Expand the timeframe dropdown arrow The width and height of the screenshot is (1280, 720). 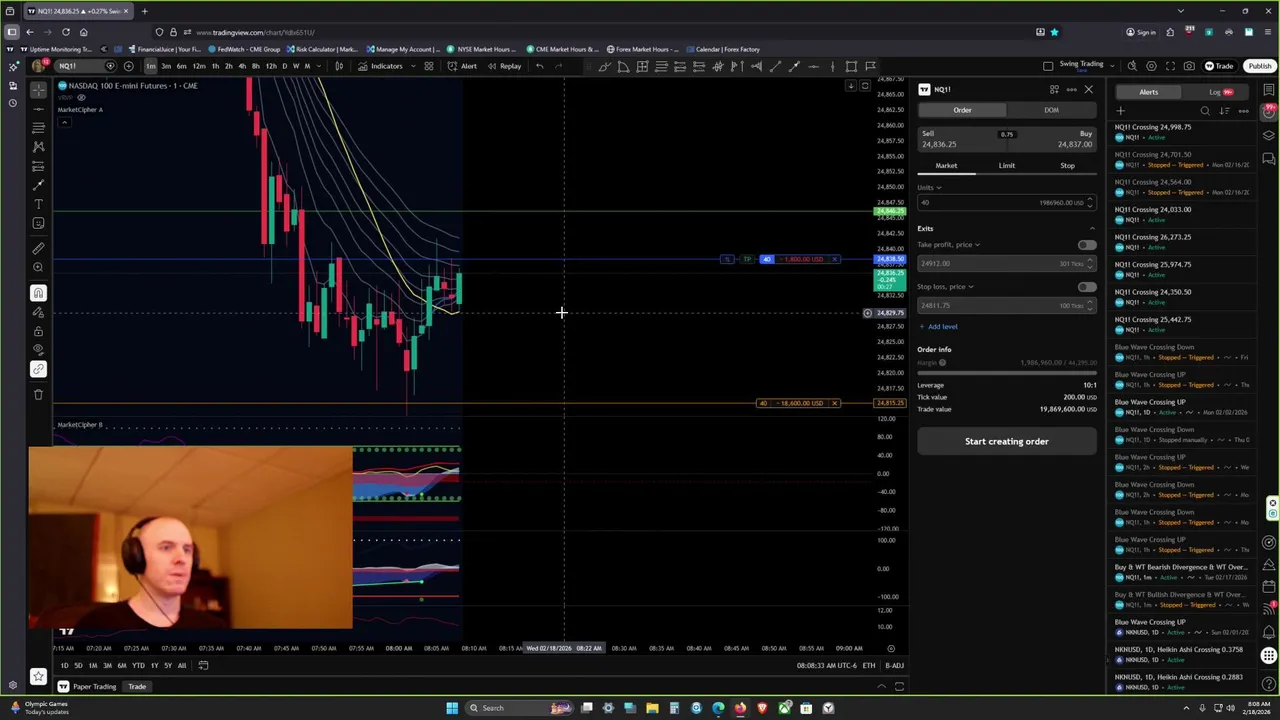321,66
